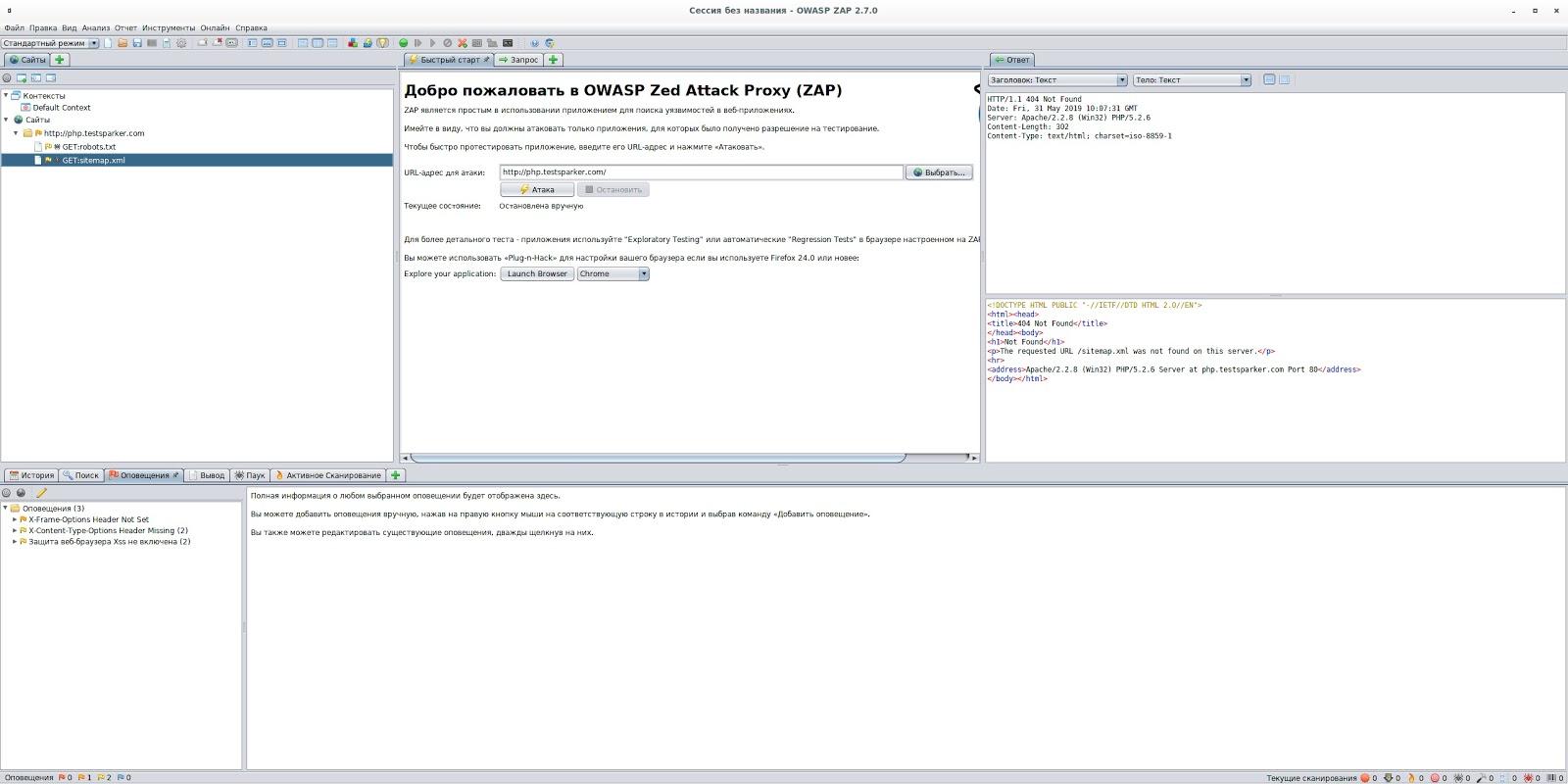Image resolution: width=1568 pixels, height=784 pixels.
Task: Click the show tab names and icons button
Action: pos(231,43)
